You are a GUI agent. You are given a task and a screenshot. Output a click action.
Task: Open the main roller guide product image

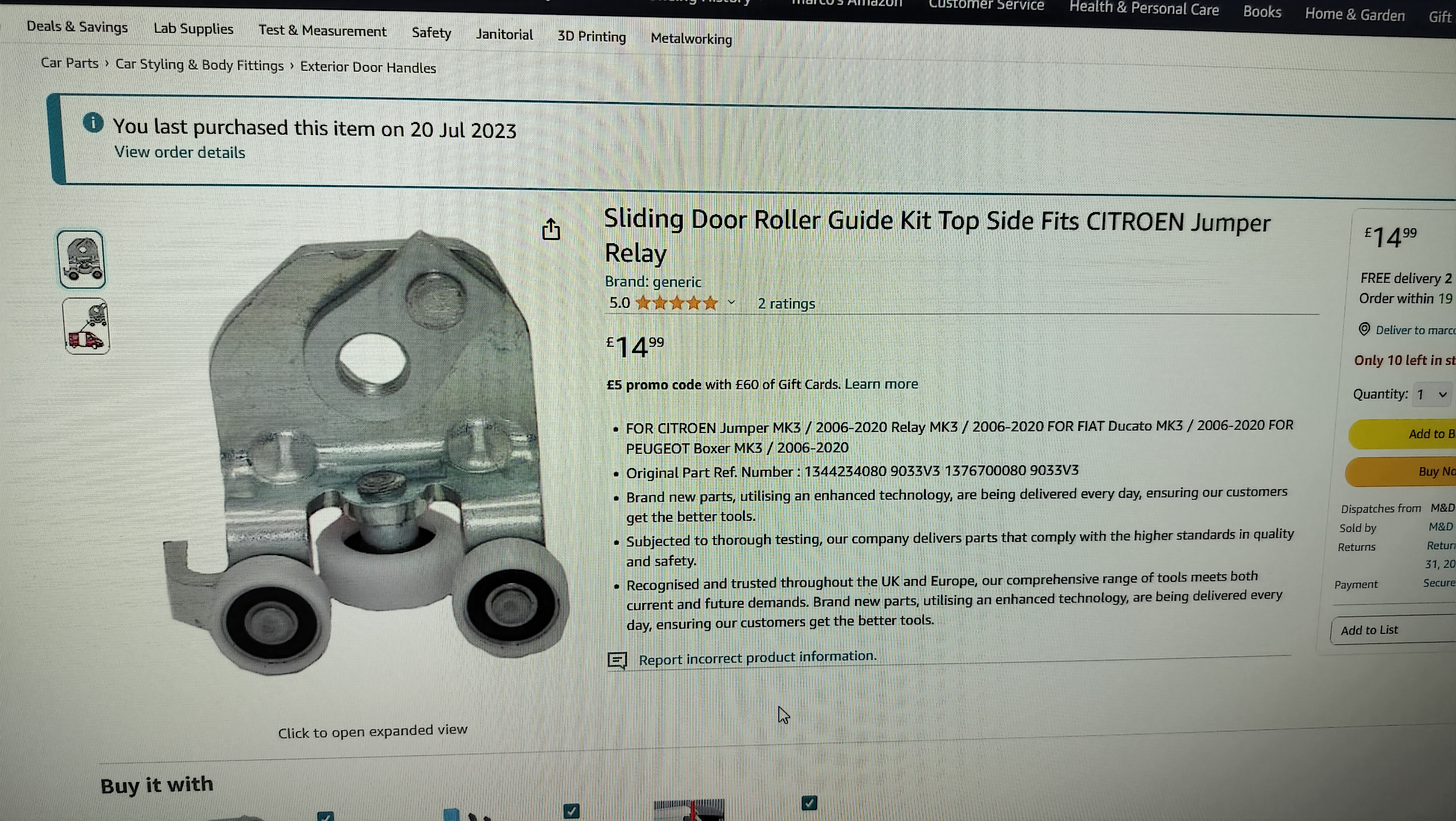pos(365,452)
